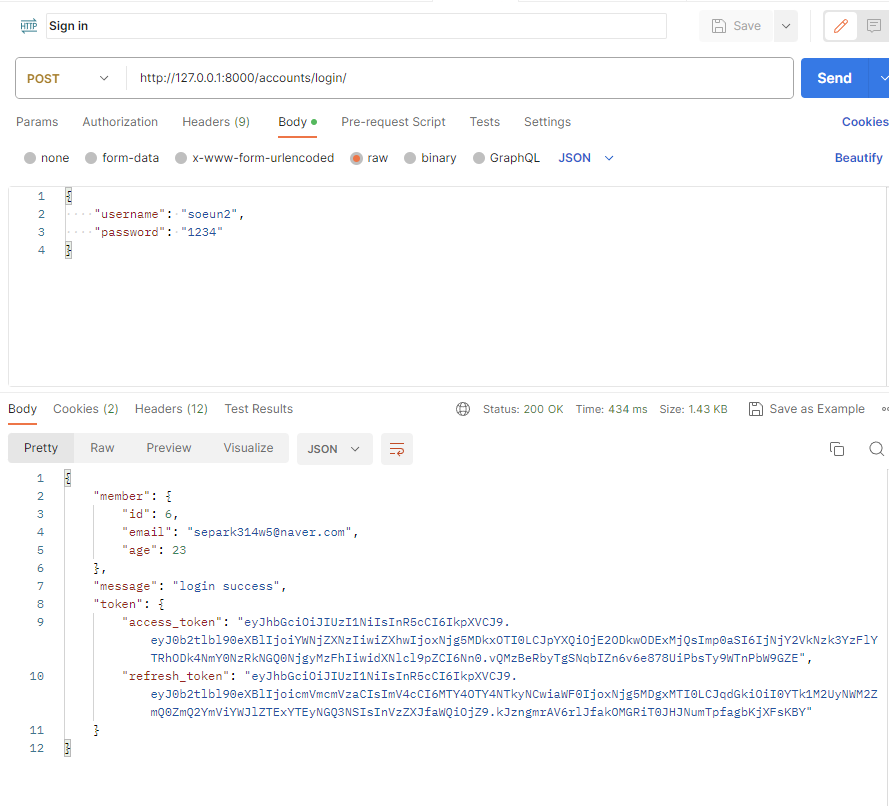Open the Headers (9) tab
The width and height of the screenshot is (889, 806).
pyautogui.click(x=216, y=122)
